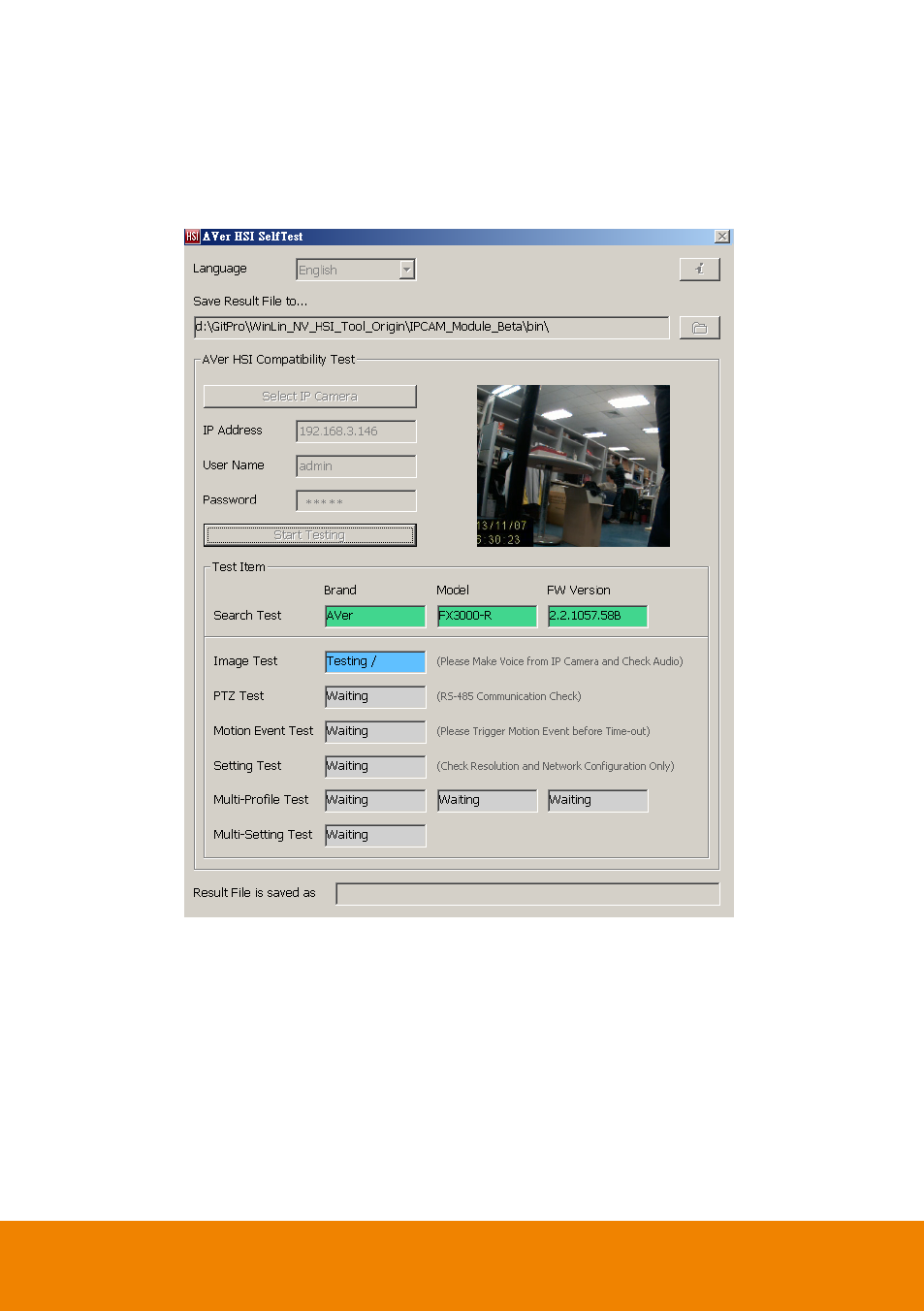Viewport: 924px width, 1311px height.
Task: Click the Password label
Action: (230, 500)
